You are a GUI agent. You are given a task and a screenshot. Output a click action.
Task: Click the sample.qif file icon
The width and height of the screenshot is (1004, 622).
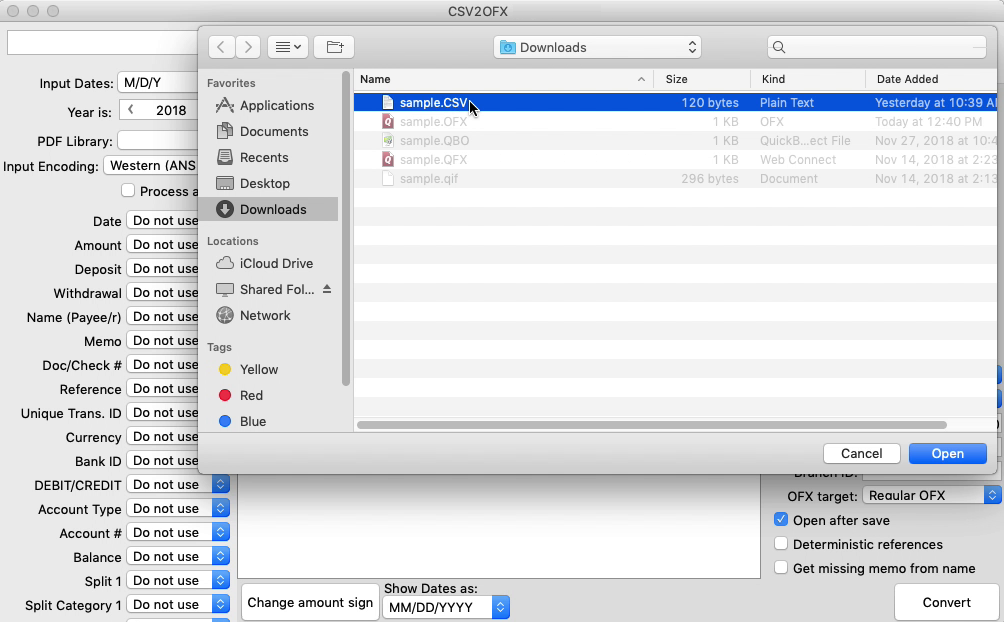(387, 179)
